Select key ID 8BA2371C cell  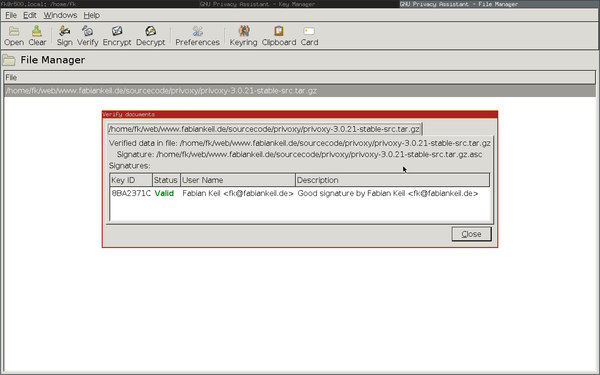[131, 193]
